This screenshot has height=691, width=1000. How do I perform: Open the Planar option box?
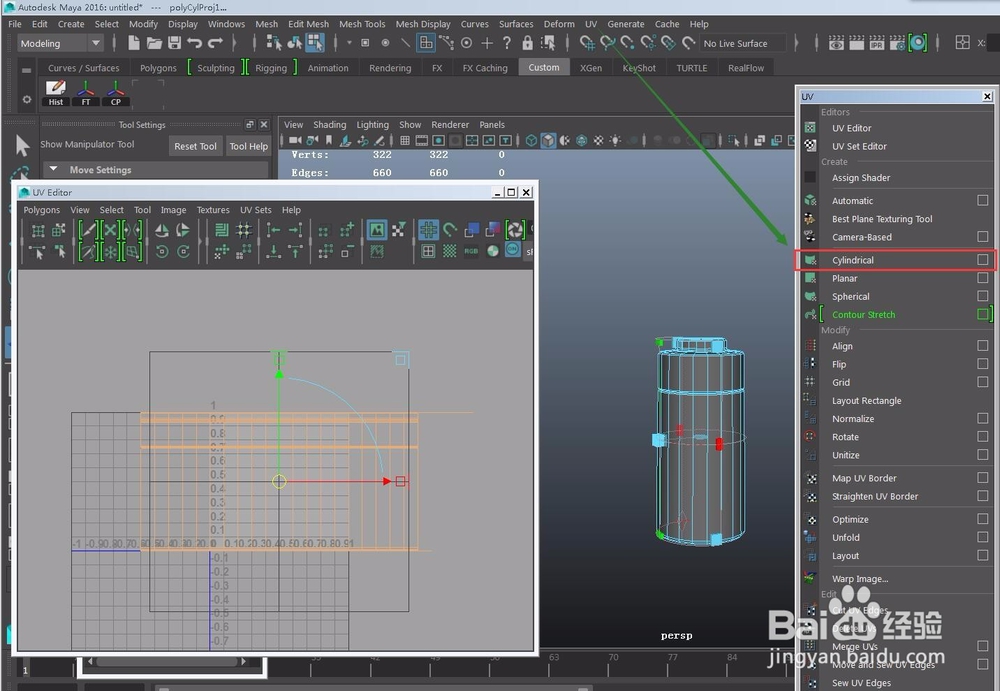point(982,278)
